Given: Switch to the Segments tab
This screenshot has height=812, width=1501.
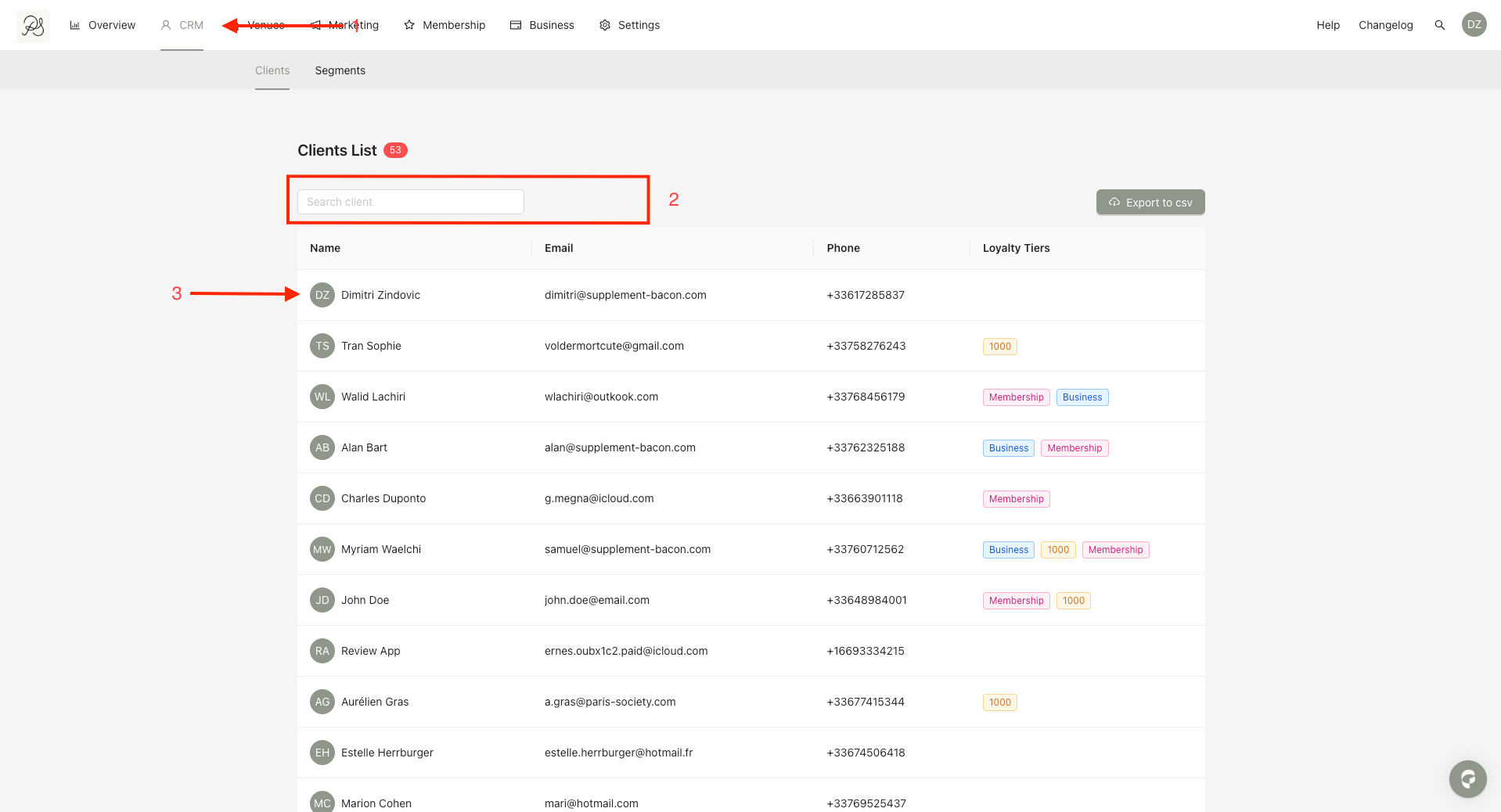Looking at the screenshot, I should (340, 70).
